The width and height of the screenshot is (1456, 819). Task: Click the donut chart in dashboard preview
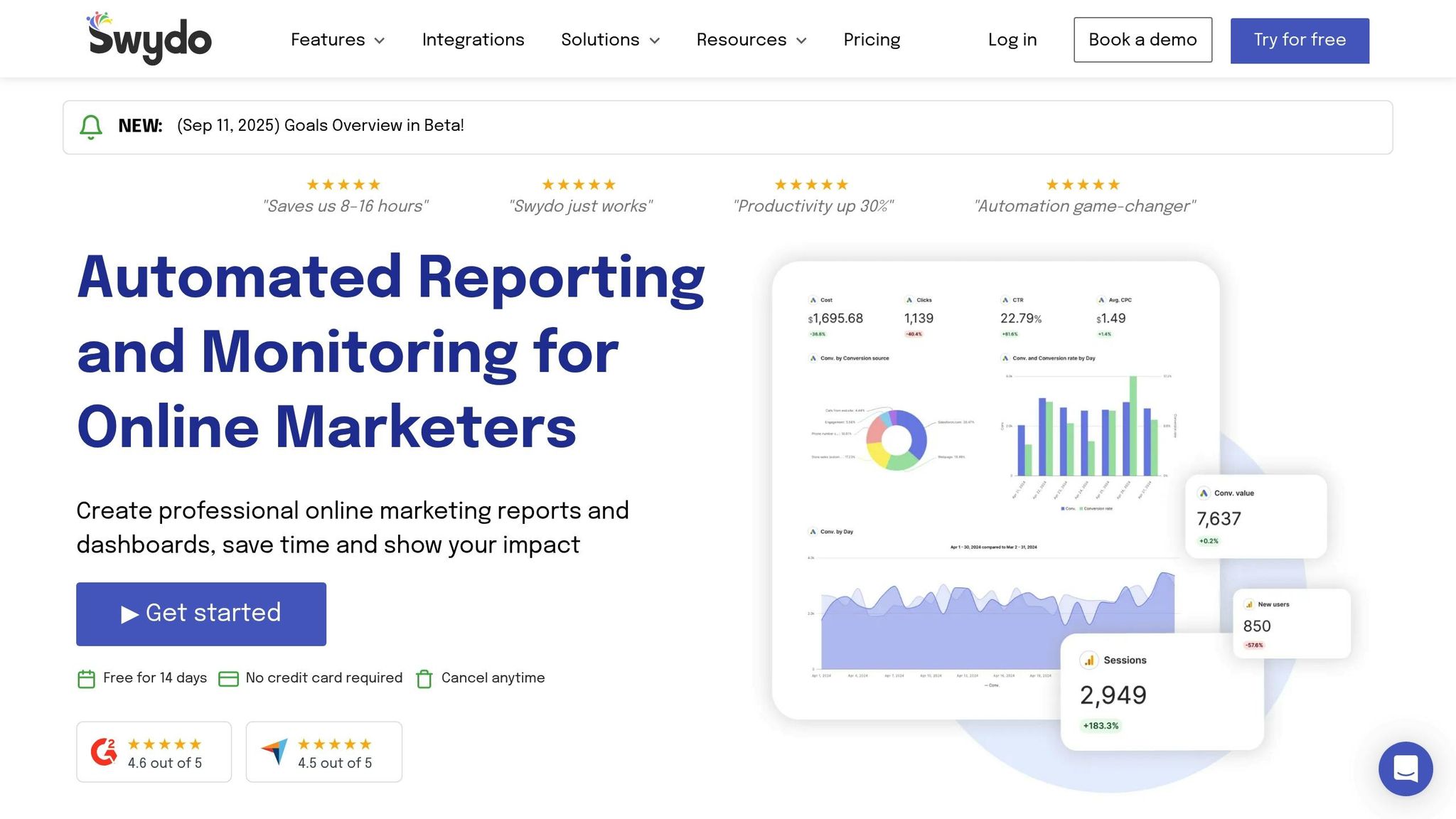point(896,439)
